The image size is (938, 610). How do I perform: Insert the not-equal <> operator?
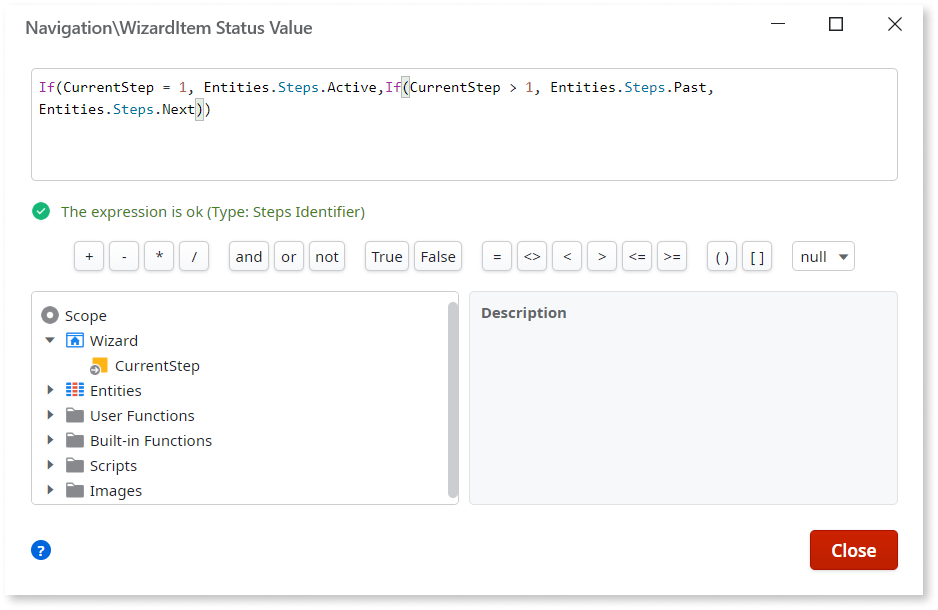click(531, 256)
